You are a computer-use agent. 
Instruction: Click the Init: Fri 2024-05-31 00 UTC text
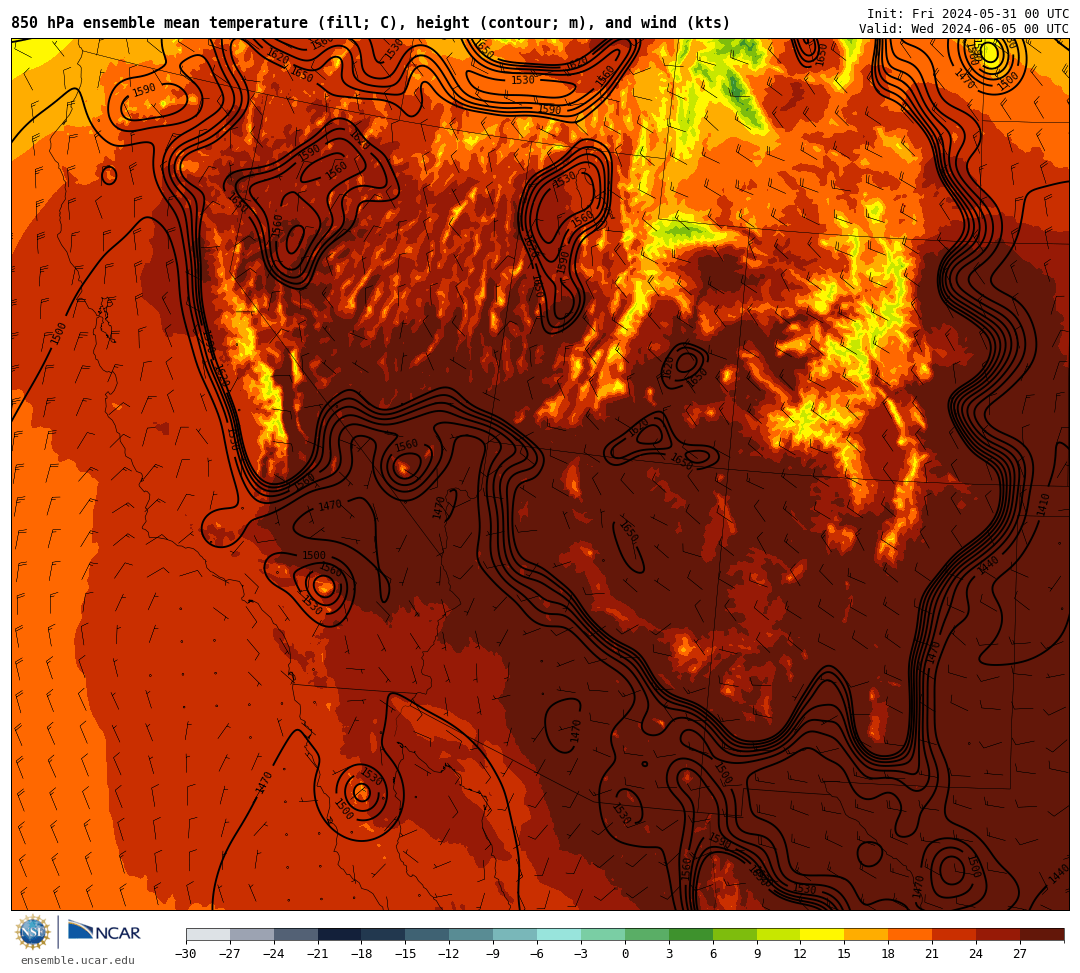tap(968, 14)
